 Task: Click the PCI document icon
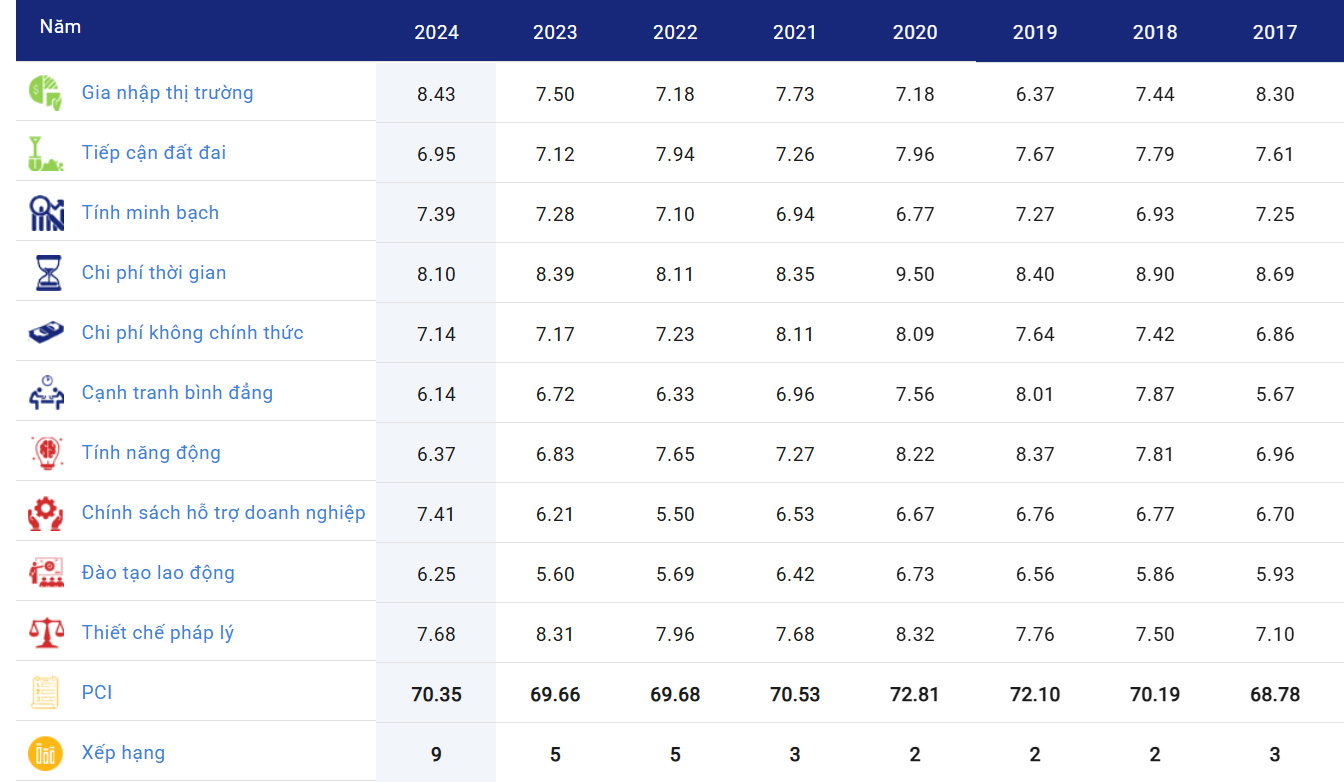[46, 693]
